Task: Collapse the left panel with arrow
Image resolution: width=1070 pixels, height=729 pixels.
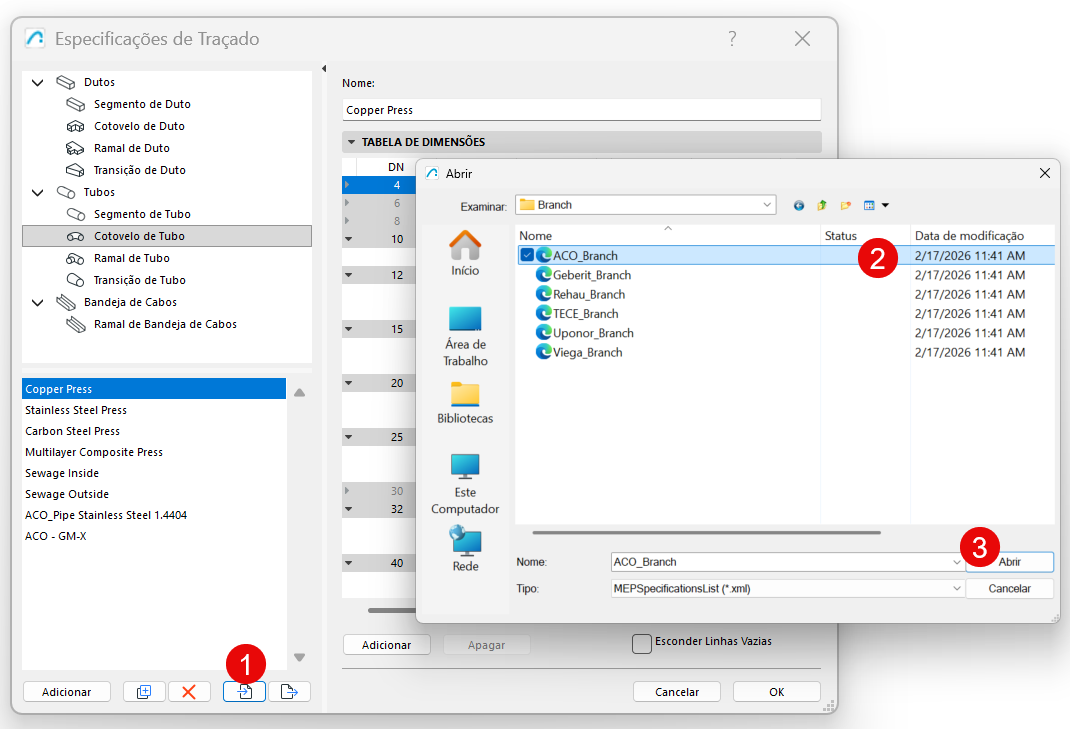Action: [324, 68]
